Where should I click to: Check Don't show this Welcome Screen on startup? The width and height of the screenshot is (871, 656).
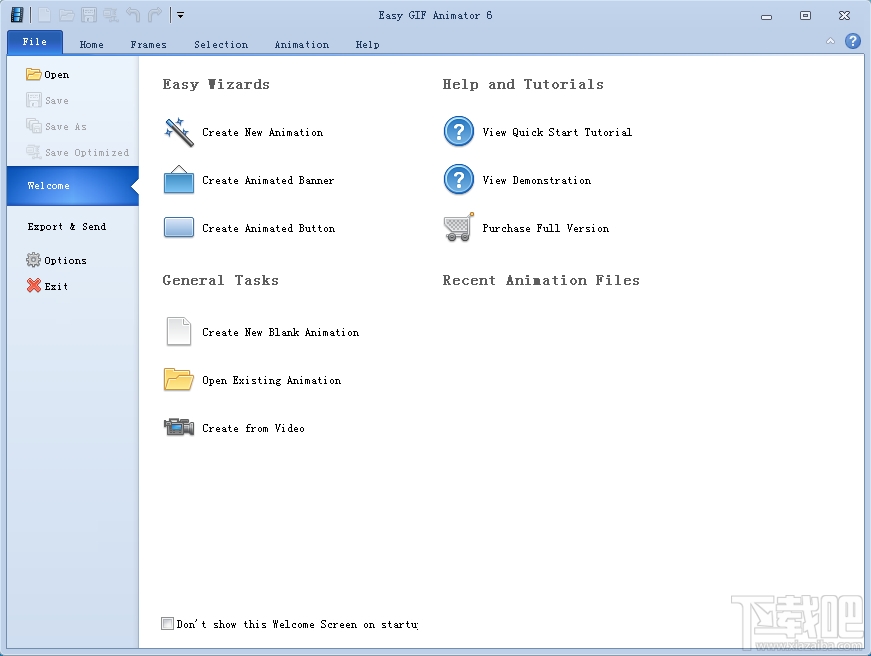[x=167, y=623]
